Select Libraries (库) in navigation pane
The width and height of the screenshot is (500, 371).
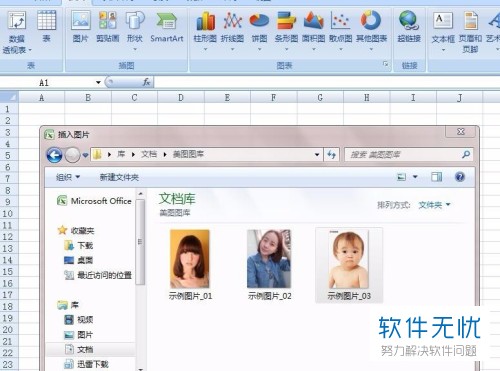click(x=68, y=305)
